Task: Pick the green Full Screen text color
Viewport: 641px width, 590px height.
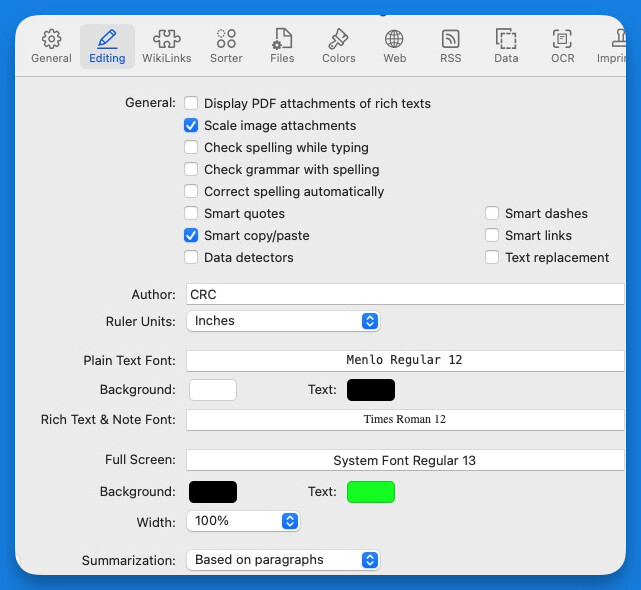Action: [x=370, y=492]
